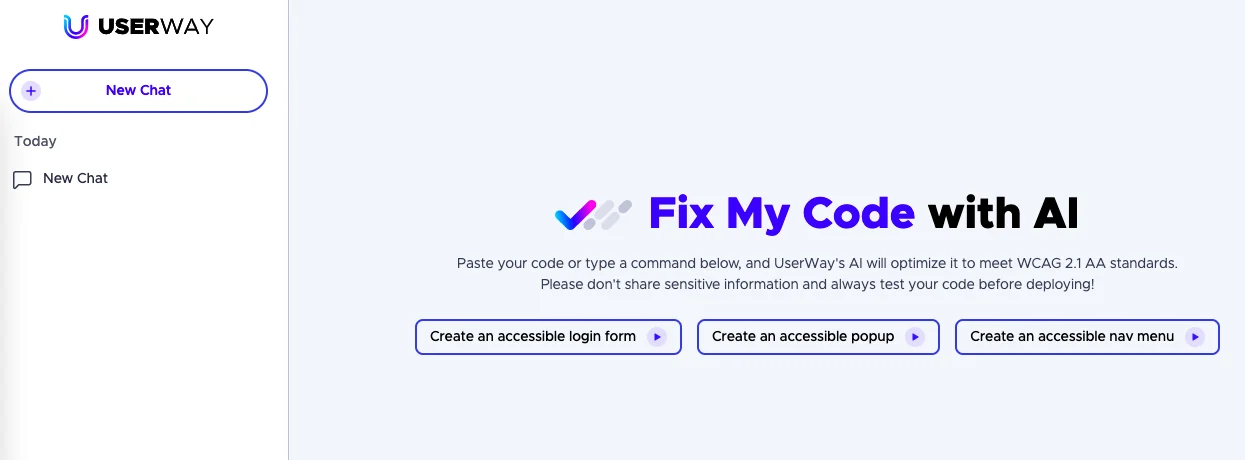1245x460 pixels.
Task: Click the sensitive information warning text
Action: pyautogui.click(x=817, y=285)
